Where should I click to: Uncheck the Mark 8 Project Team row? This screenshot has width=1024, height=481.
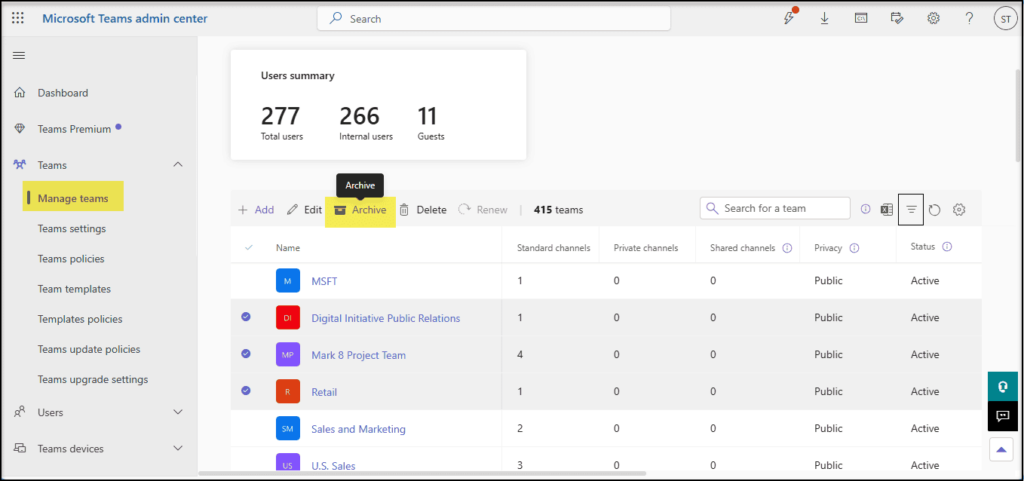coord(246,353)
